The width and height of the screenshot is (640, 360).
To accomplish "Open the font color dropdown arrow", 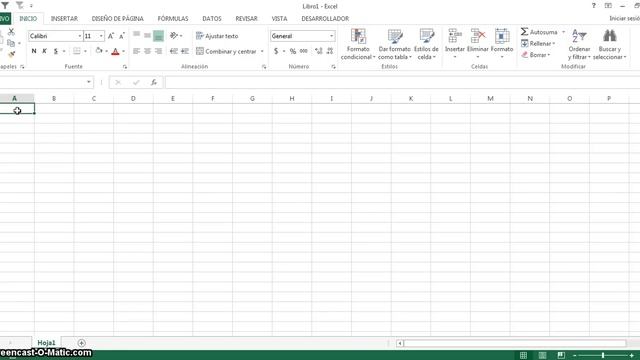I will coord(124,51).
